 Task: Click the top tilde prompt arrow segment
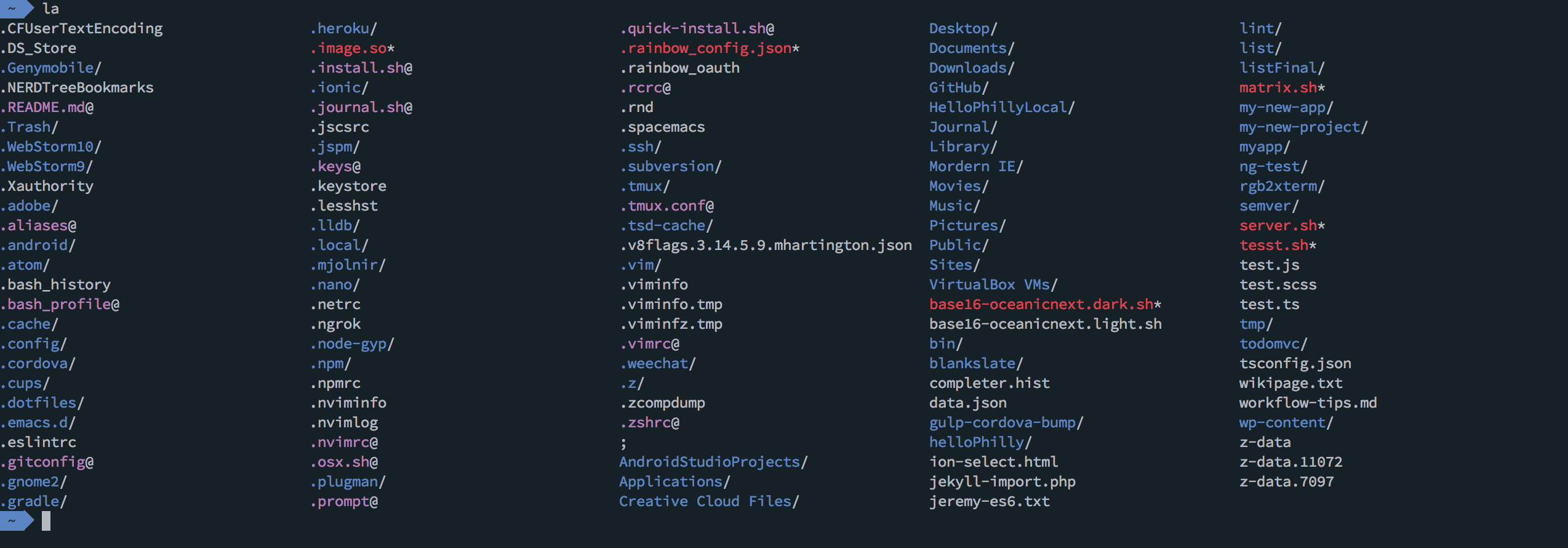pos(15,9)
